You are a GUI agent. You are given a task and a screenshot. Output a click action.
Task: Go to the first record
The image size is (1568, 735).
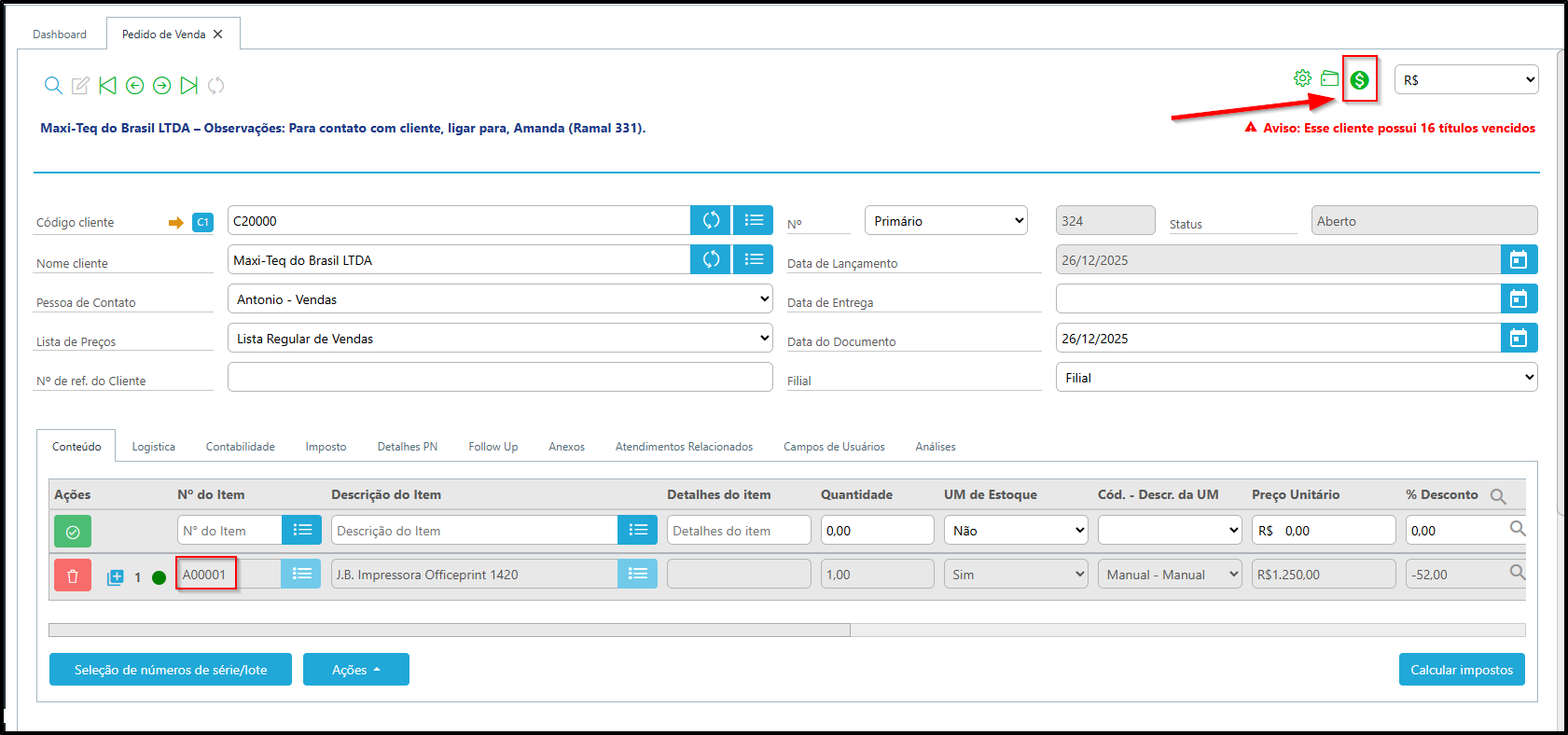[x=107, y=86]
